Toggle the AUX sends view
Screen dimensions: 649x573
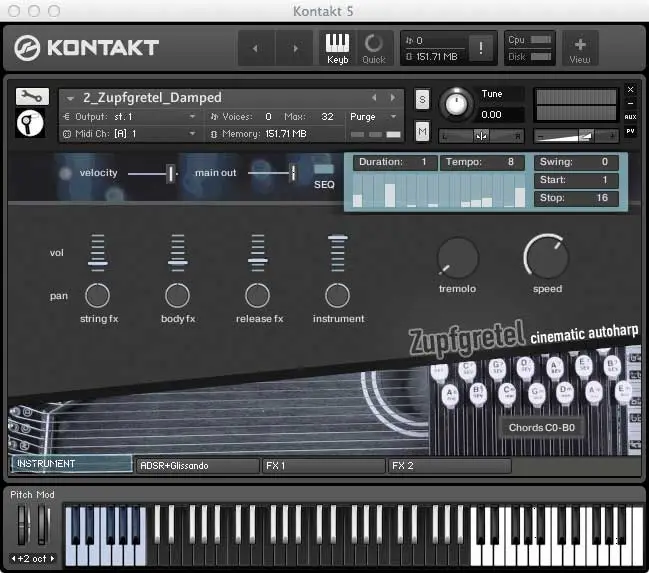click(630, 117)
